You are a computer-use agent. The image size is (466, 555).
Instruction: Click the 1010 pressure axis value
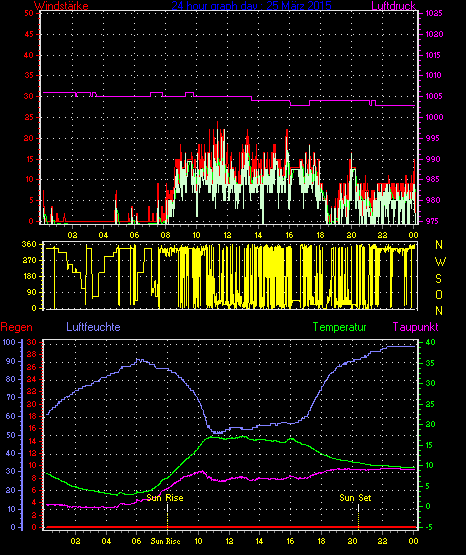click(x=434, y=75)
